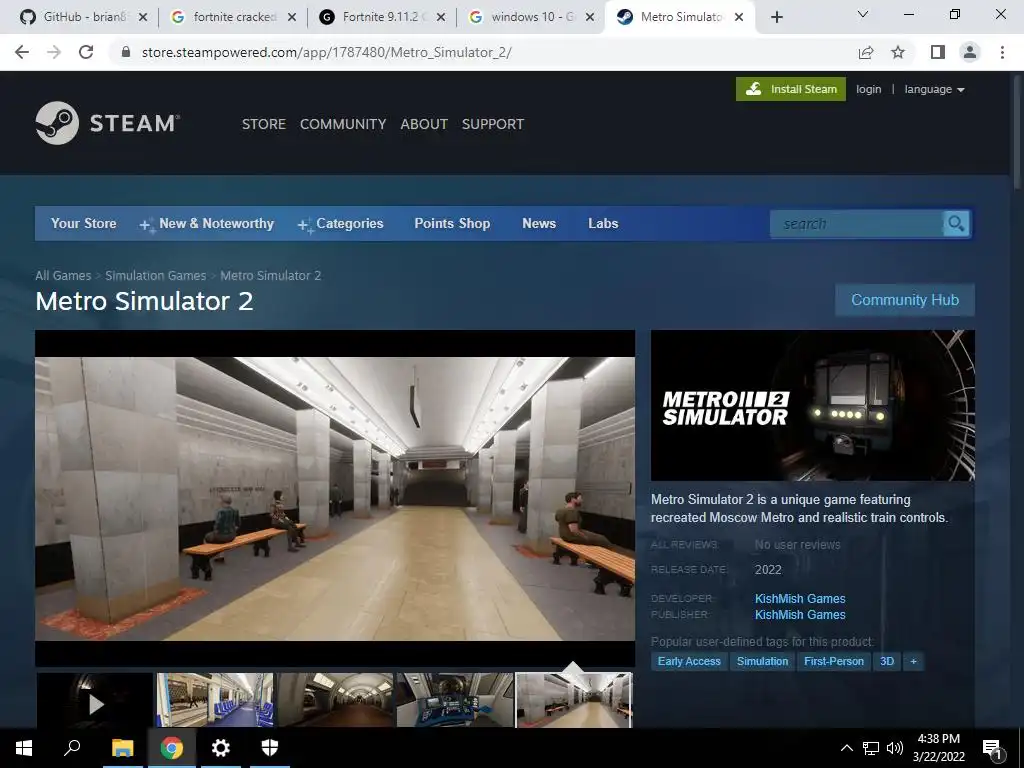Click the Chrome taskbar icon
This screenshot has height=768, width=1024.
(171, 748)
